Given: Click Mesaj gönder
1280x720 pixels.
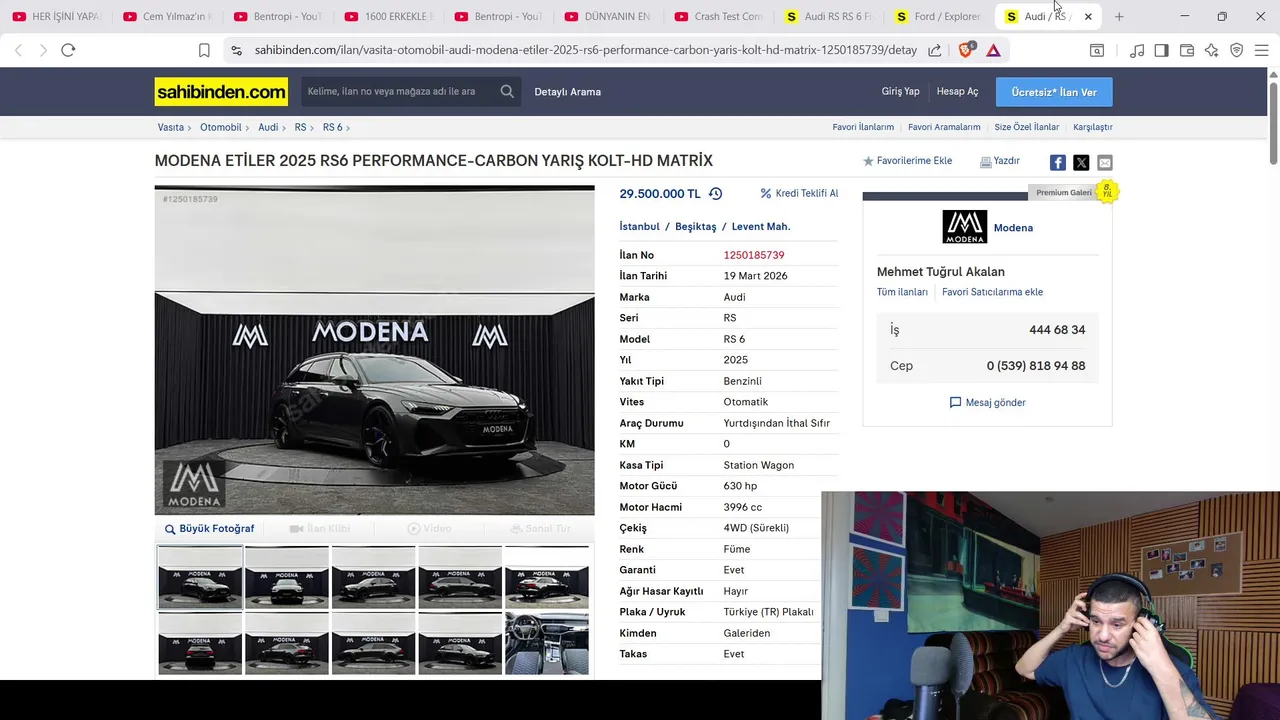Looking at the screenshot, I should pyautogui.click(x=987, y=402).
